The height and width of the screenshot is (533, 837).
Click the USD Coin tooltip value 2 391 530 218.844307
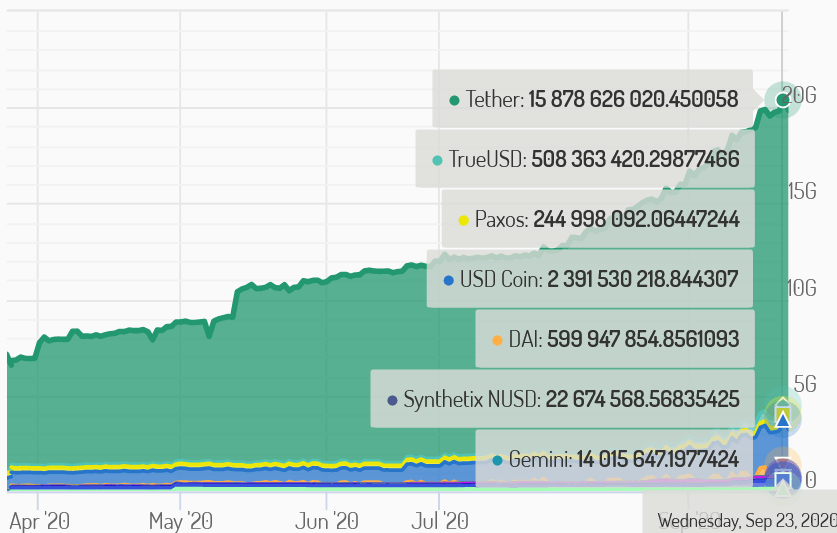coord(643,279)
